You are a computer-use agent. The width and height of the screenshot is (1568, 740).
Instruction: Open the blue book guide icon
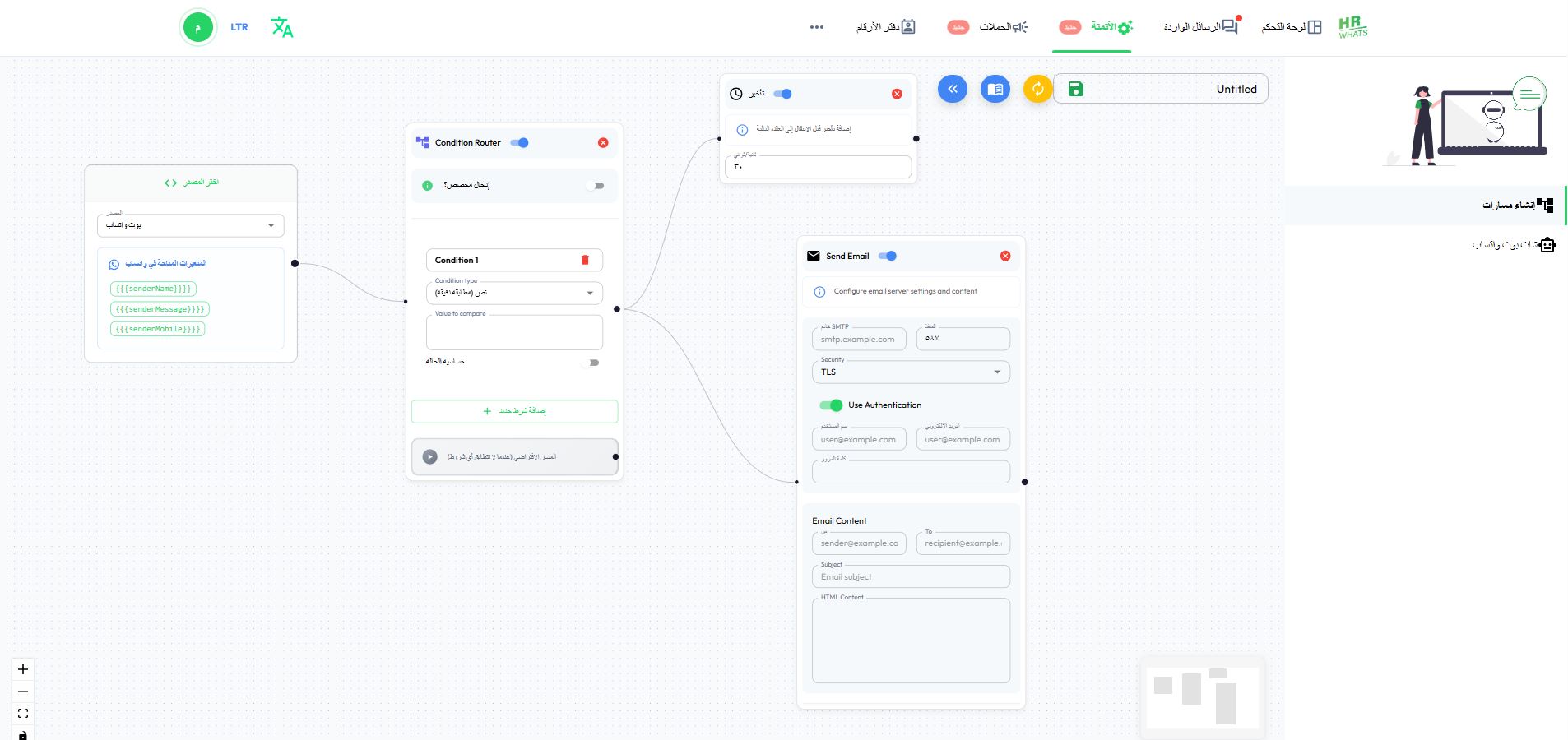point(995,89)
